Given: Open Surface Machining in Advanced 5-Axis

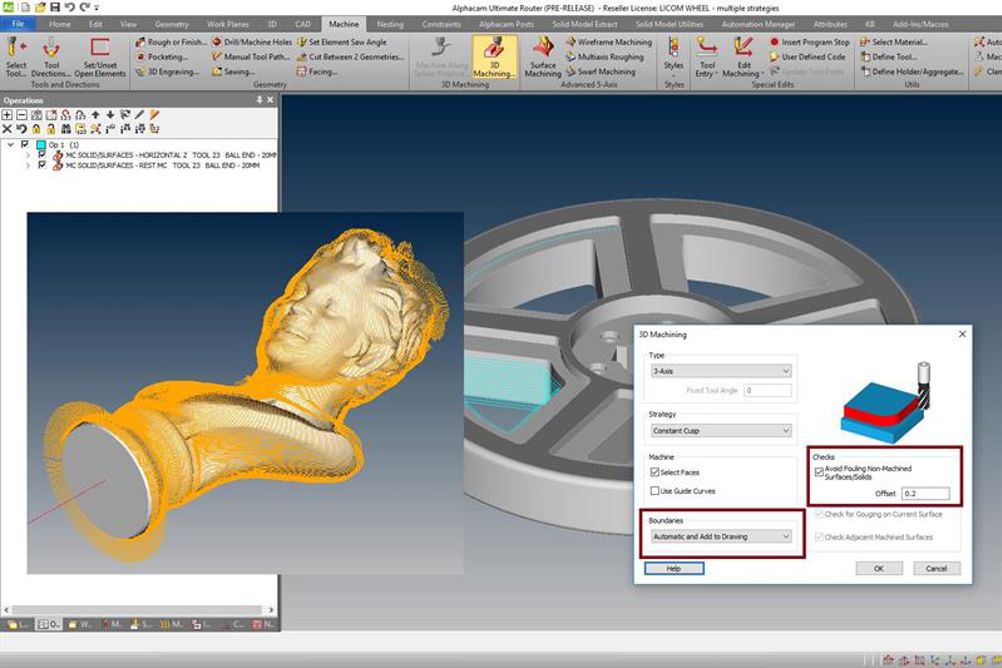Looking at the screenshot, I should [x=543, y=57].
